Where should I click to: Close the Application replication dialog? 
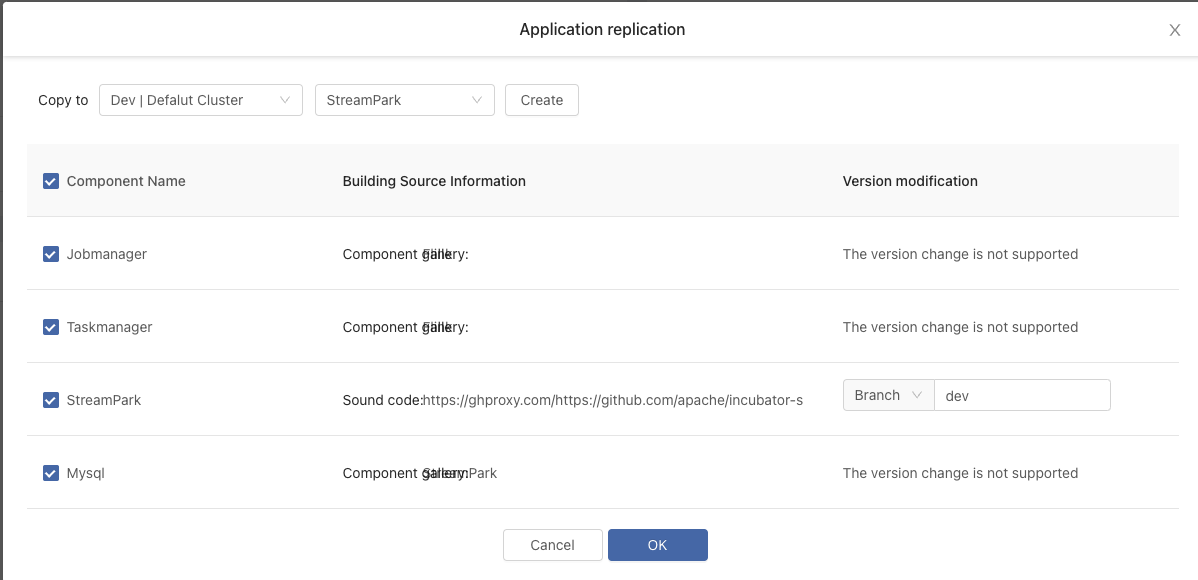tap(1174, 30)
